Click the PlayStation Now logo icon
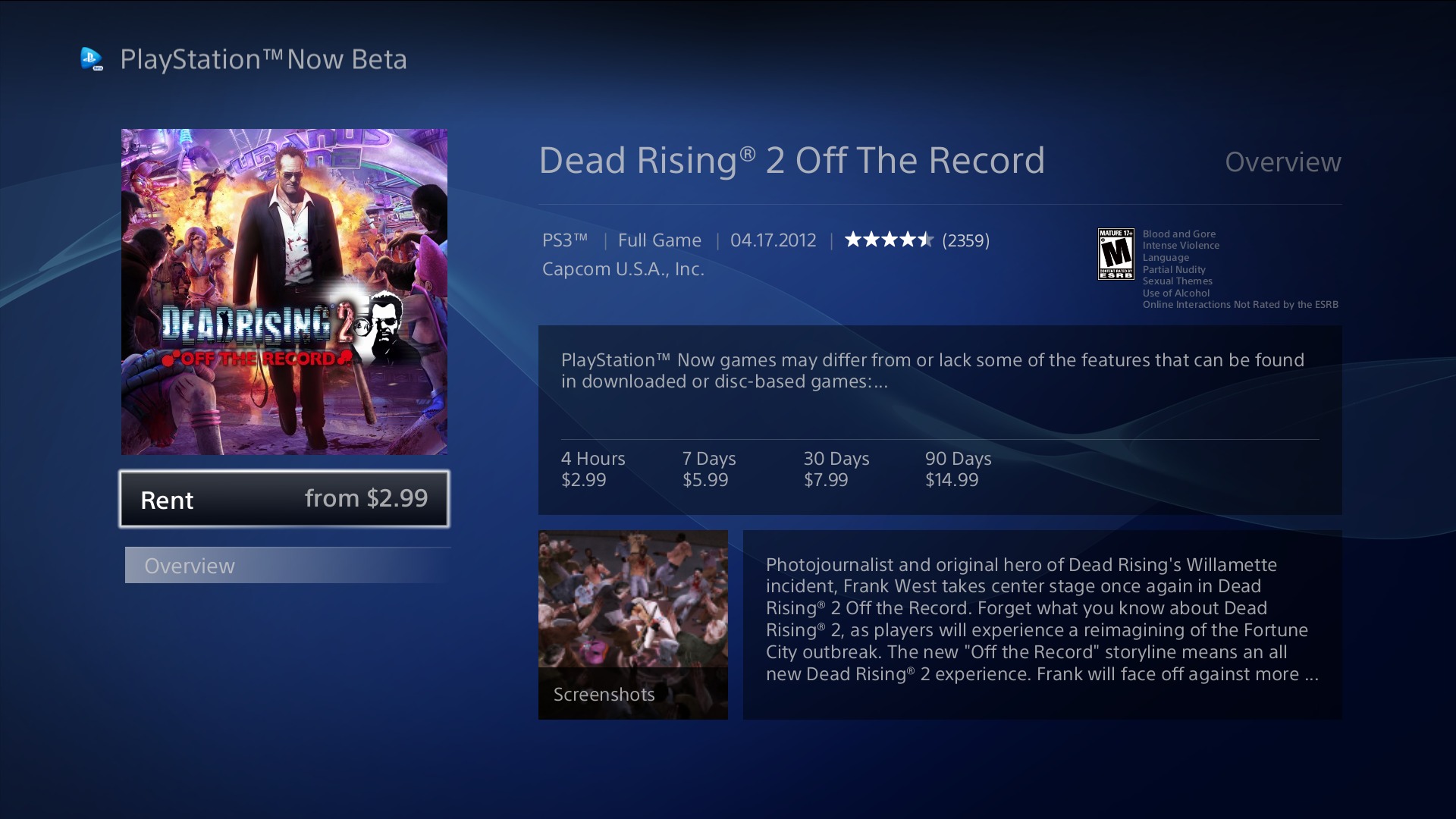The image size is (1456, 819). 91,58
